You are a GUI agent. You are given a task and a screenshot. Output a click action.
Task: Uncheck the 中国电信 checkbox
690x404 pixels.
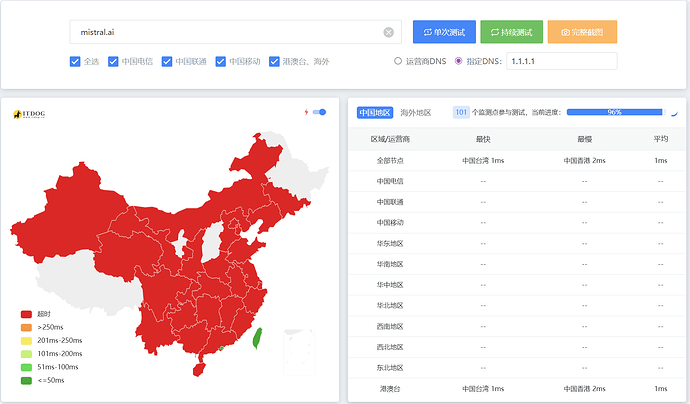coord(113,61)
